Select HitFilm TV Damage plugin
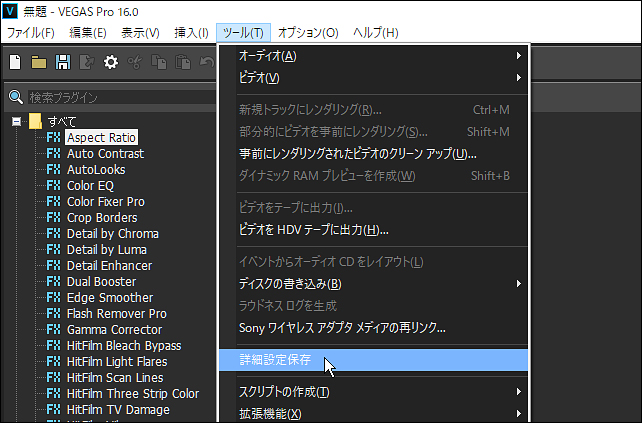642x423 pixels. pyautogui.click(x=118, y=409)
